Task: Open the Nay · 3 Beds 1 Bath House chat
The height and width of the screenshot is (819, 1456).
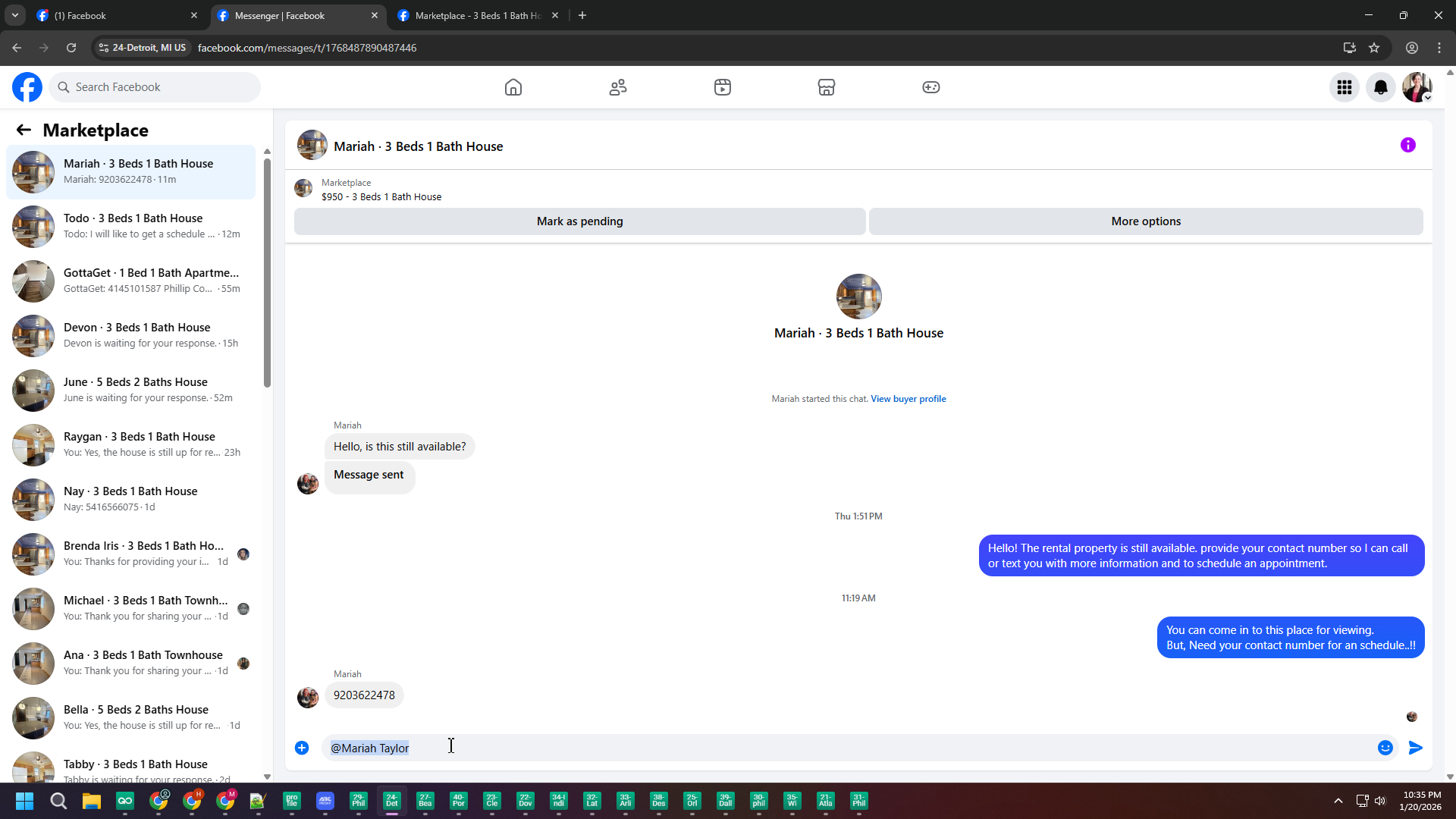Action: [131, 499]
